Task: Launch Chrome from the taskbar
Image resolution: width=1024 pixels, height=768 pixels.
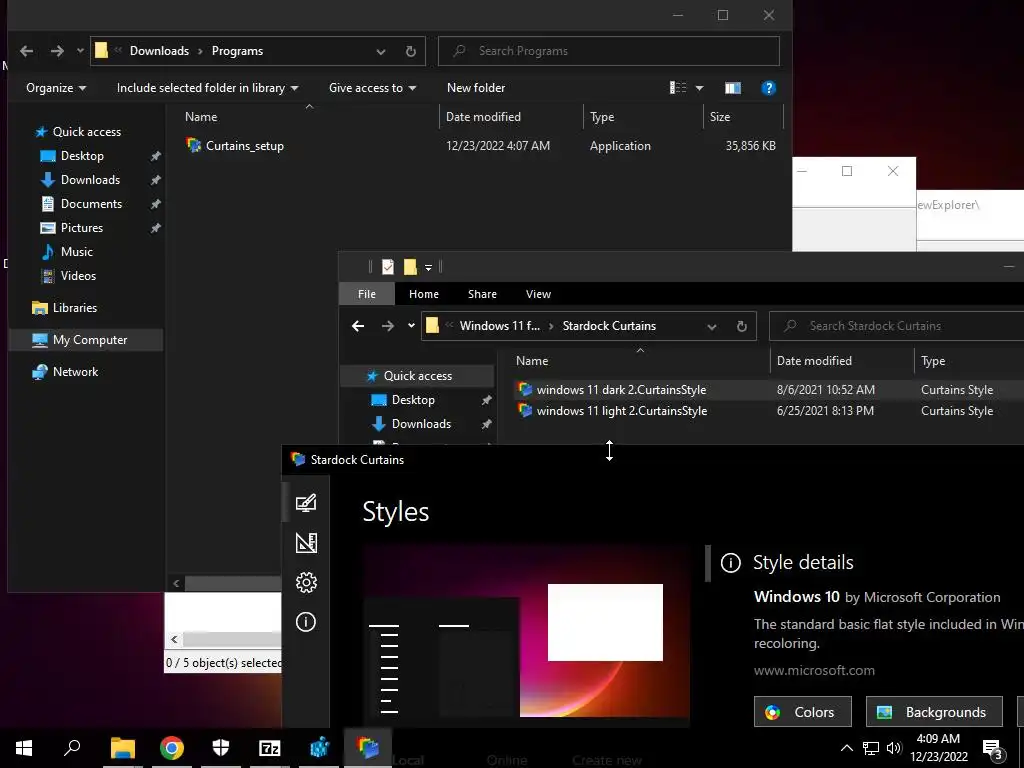Action: [172, 748]
